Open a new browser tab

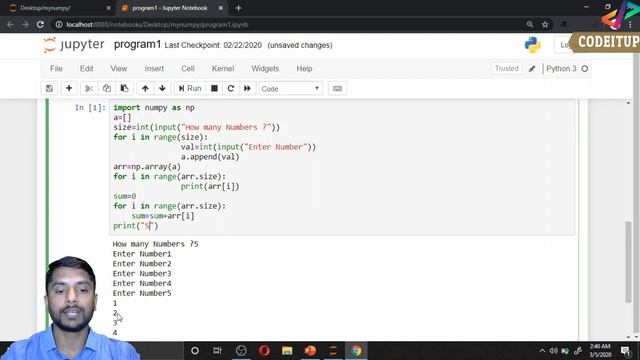238,8
